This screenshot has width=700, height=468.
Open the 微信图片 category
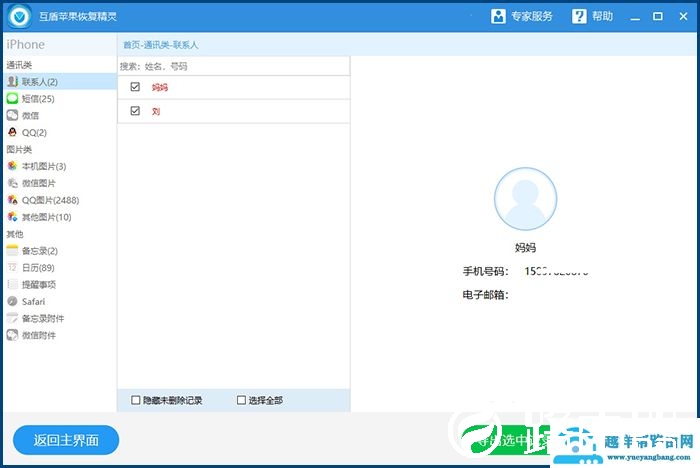click(39, 184)
